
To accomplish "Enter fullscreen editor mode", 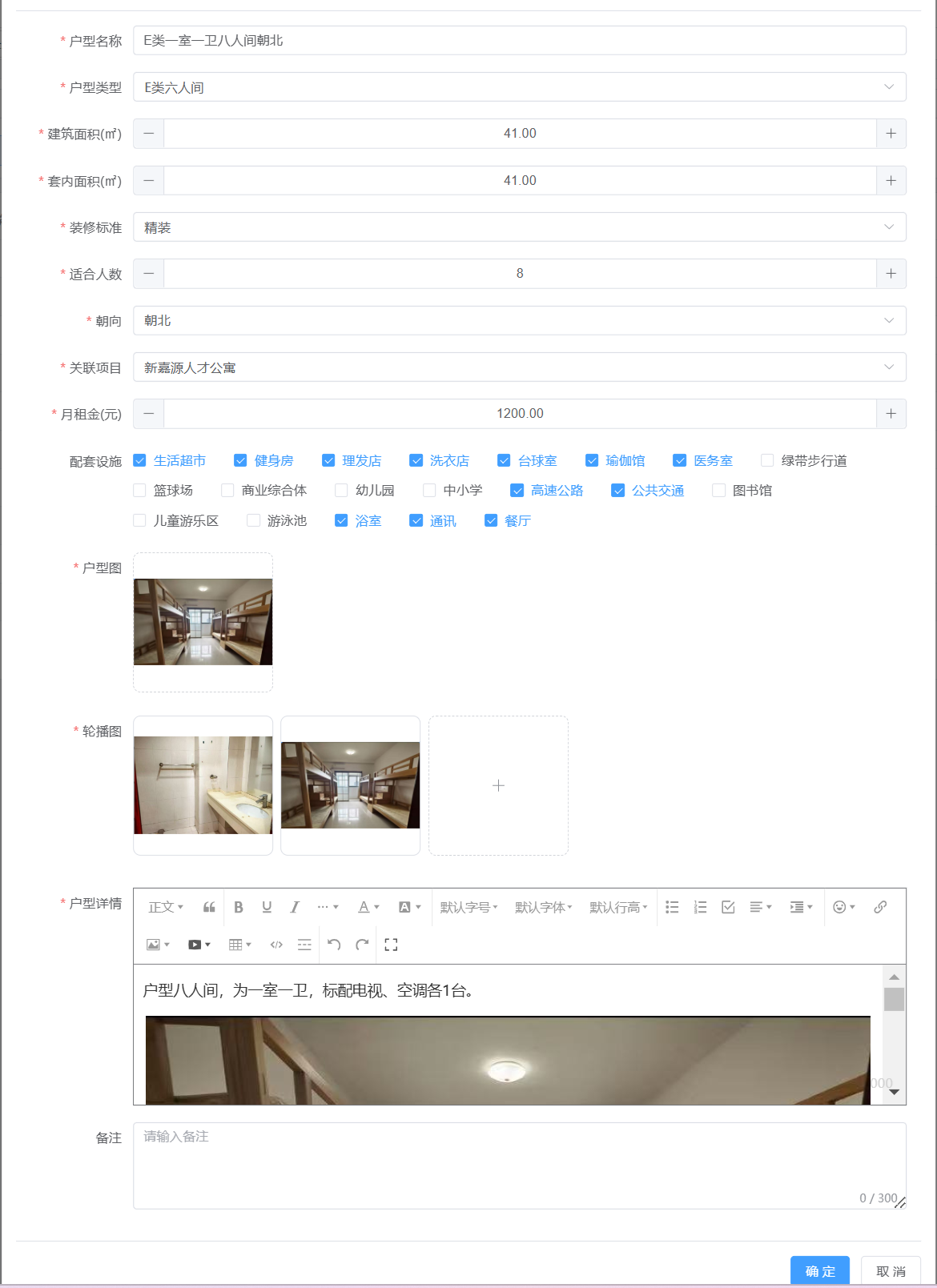I will 391,945.
